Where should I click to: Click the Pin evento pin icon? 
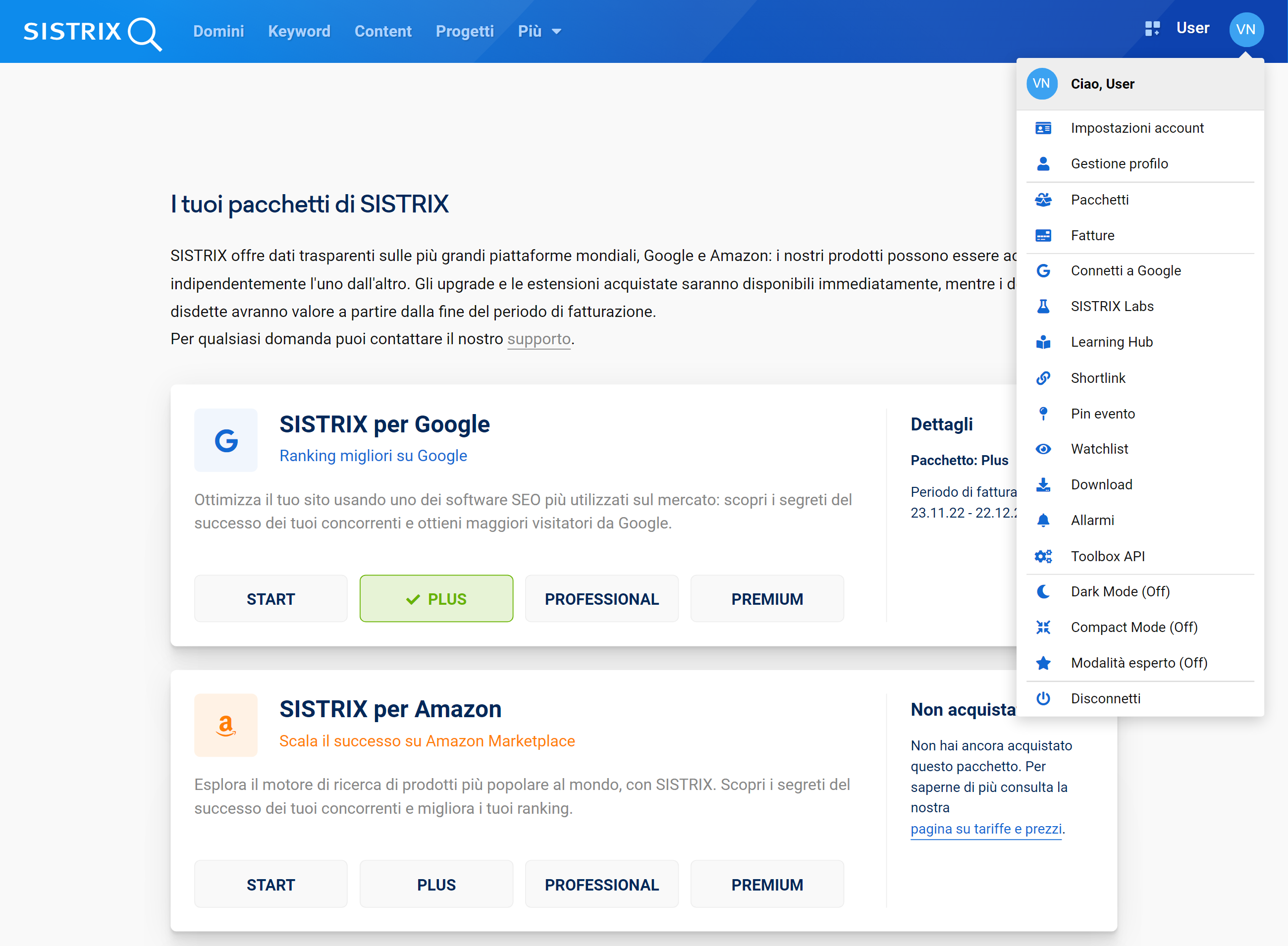pos(1043,414)
